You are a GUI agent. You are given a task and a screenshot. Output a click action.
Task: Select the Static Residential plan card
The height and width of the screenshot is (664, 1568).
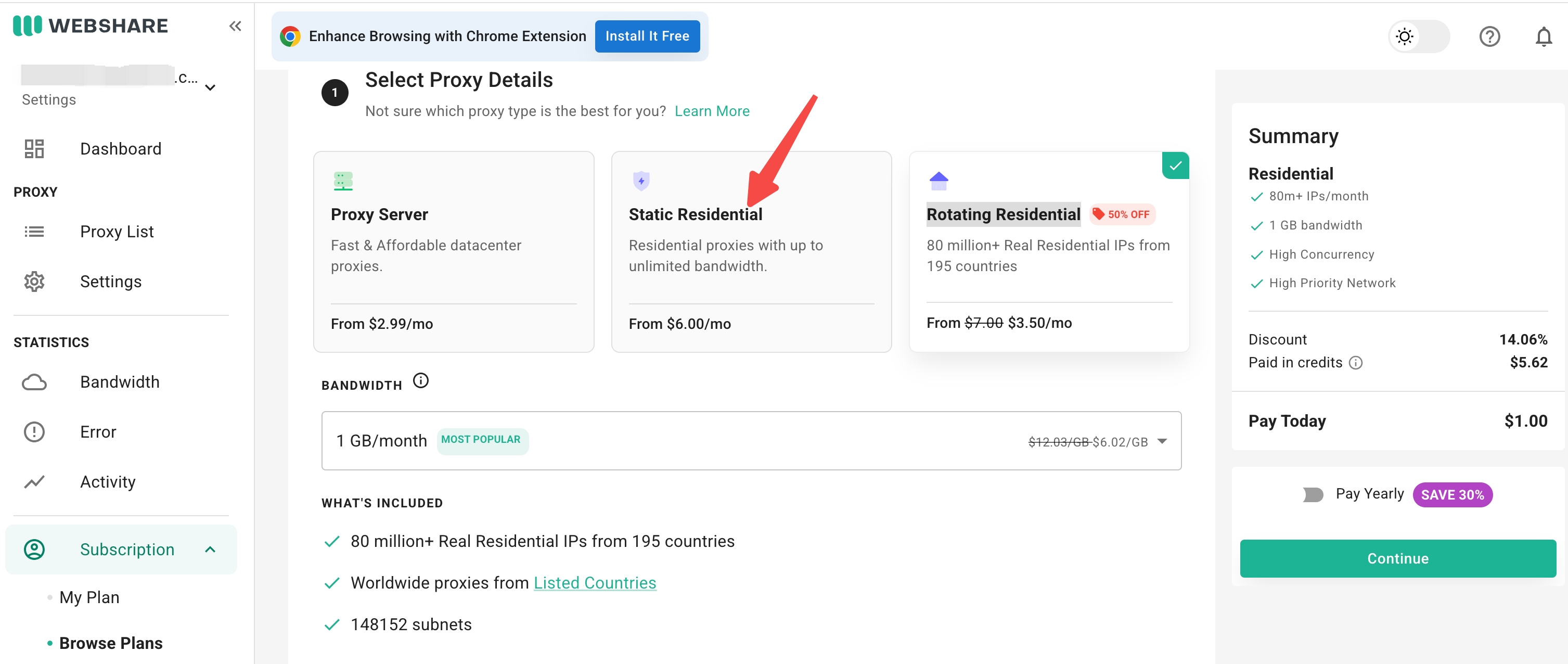751,252
